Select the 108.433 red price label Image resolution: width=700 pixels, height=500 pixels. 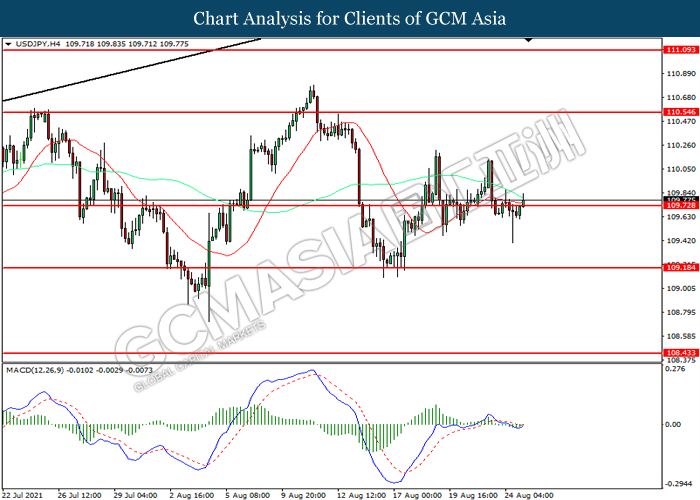click(681, 353)
